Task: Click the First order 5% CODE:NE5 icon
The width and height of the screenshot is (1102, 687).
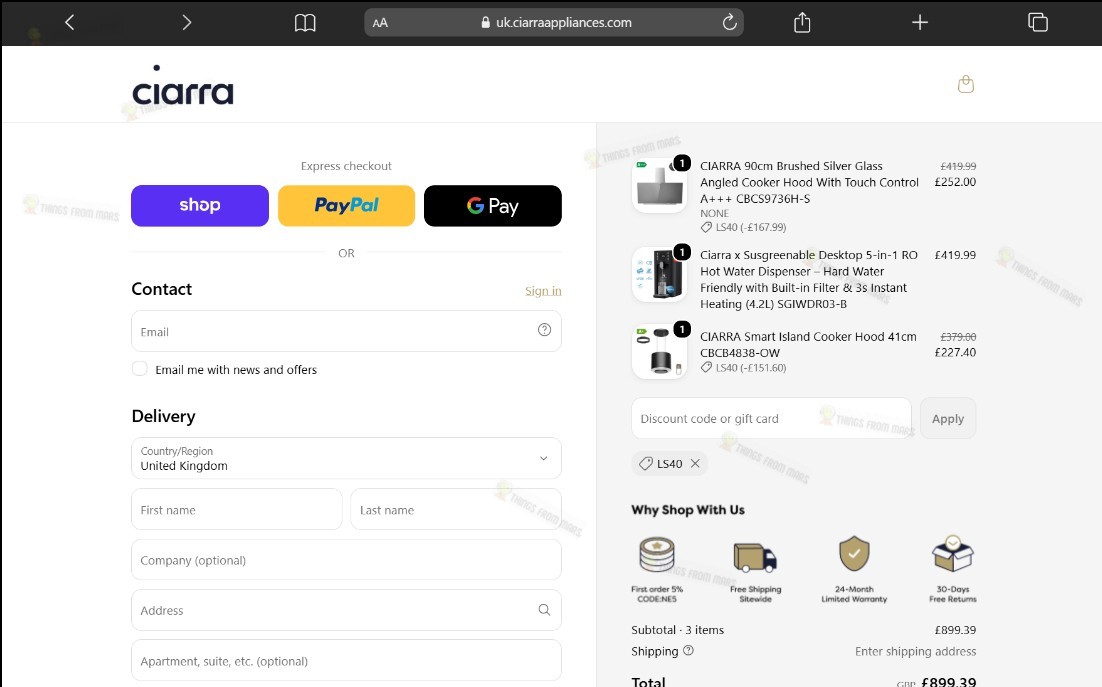Action: pyautogui.click(x=657, y=555)
